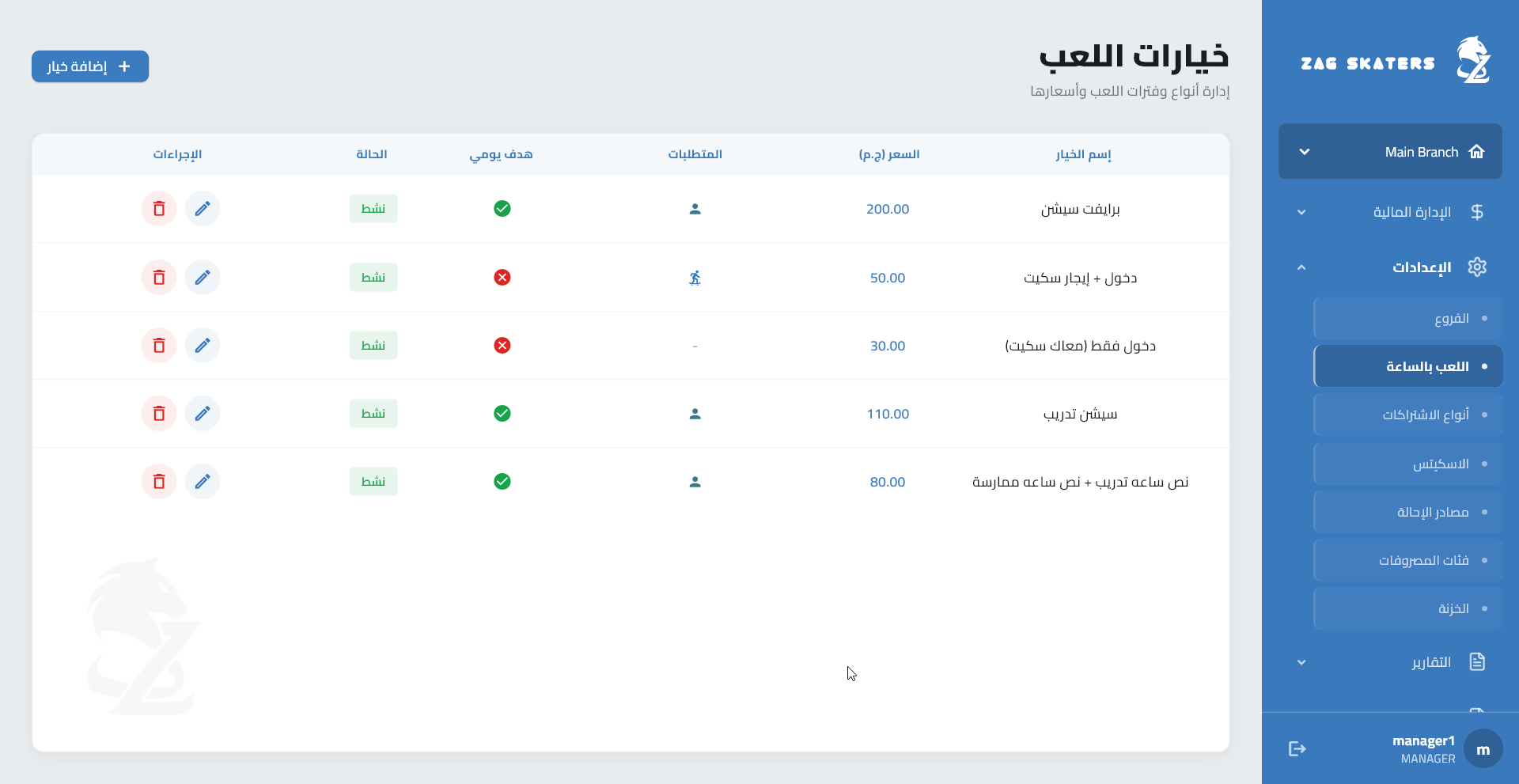Click the نشط status badge in برايفت سيشن row
This screenshot has height=784, width=1519.
[373, 209]
